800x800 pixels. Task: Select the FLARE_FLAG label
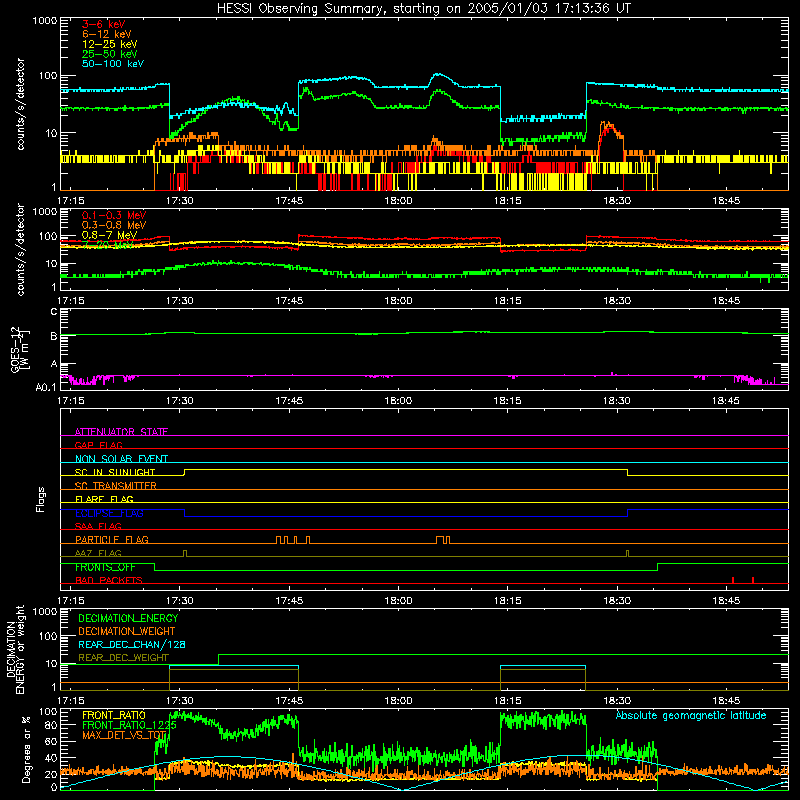104,499
